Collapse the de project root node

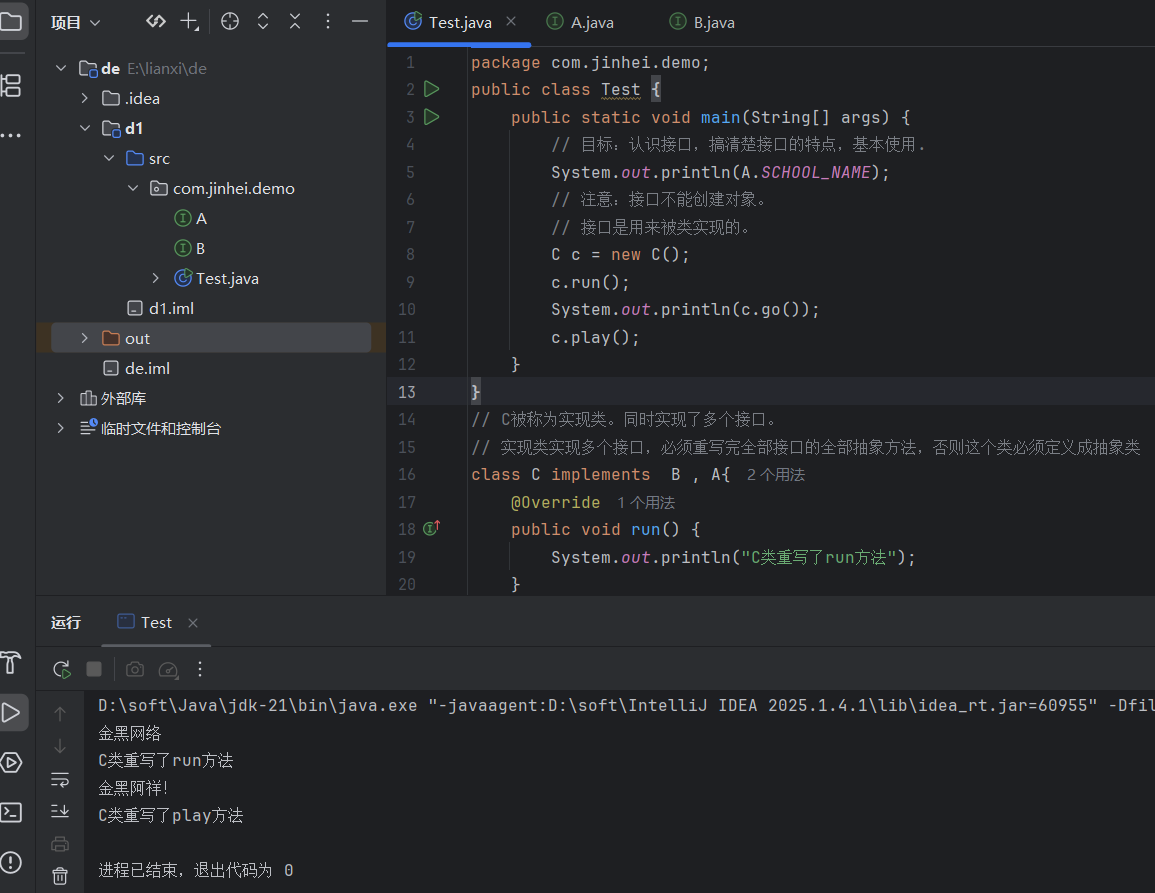click(x=61, y=69)
